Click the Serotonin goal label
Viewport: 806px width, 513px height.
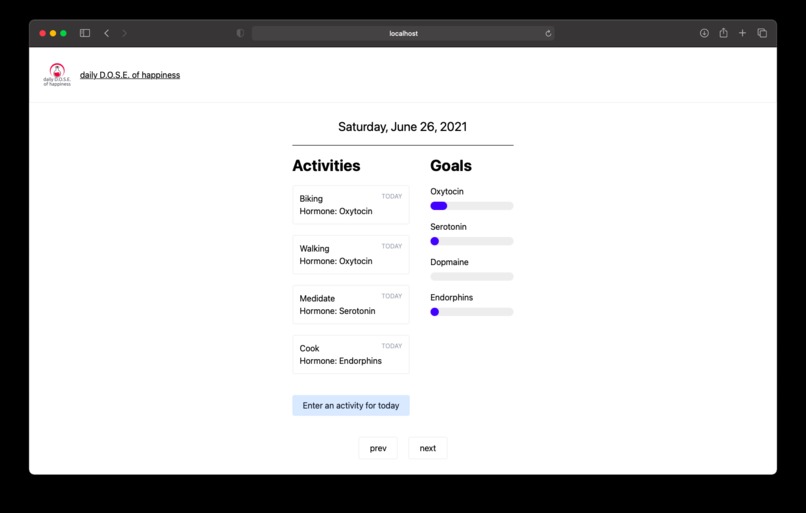(x=448, y=227)
